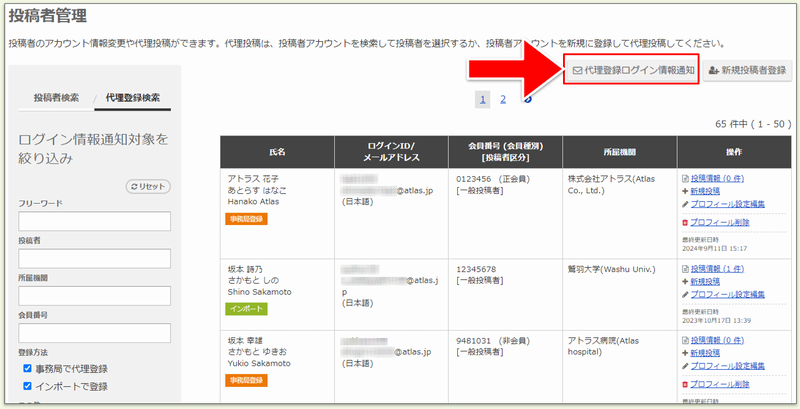The image size is (800, 409).
Task: Click envelope icon in 代理登録ログイン情報通知 button
Action: coord(578,70)
